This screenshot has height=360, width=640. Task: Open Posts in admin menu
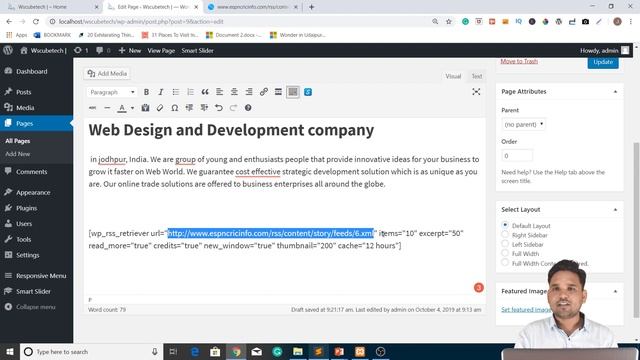point(24,92)
